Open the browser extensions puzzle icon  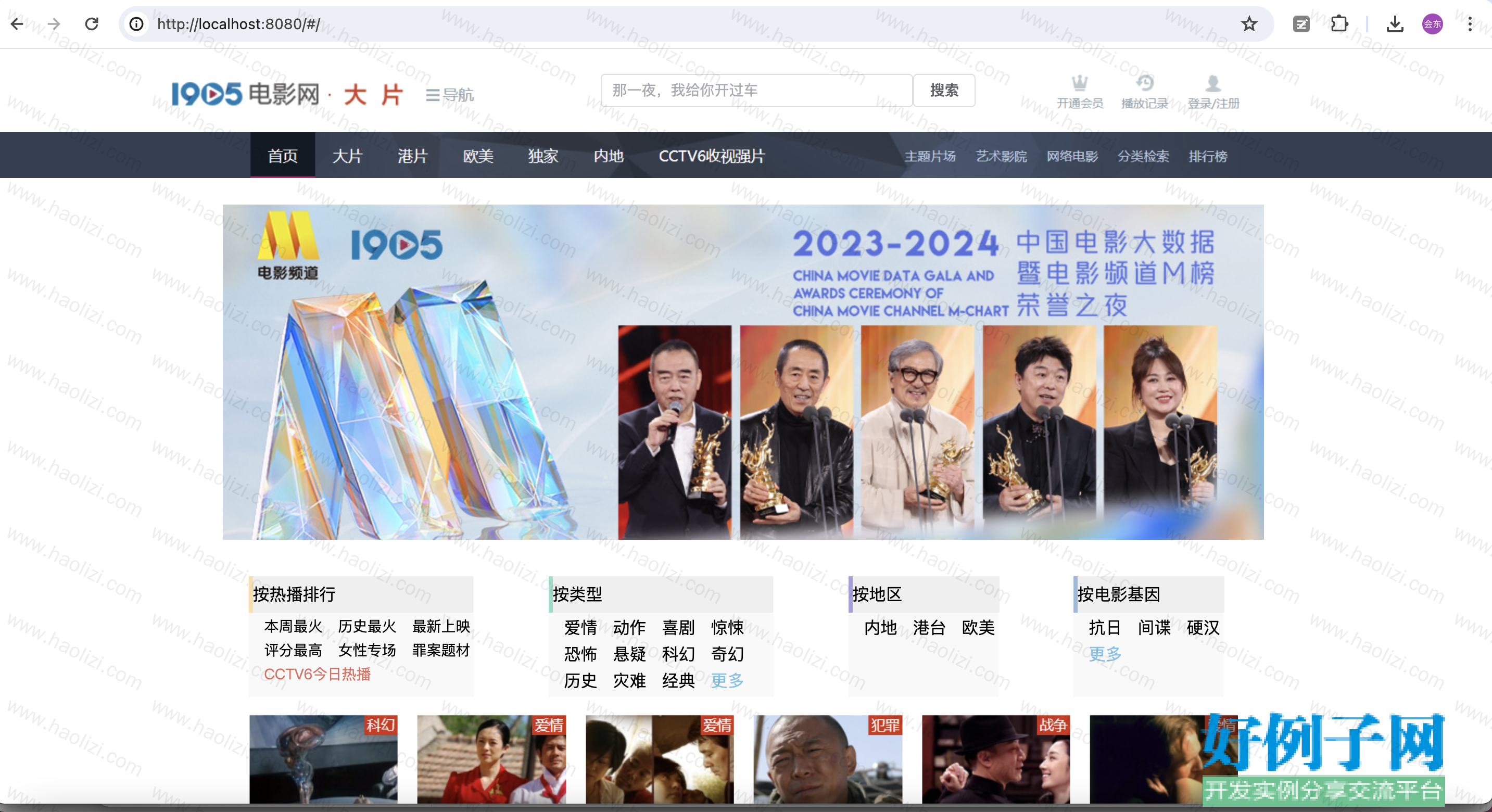(x=1339, y=24)
